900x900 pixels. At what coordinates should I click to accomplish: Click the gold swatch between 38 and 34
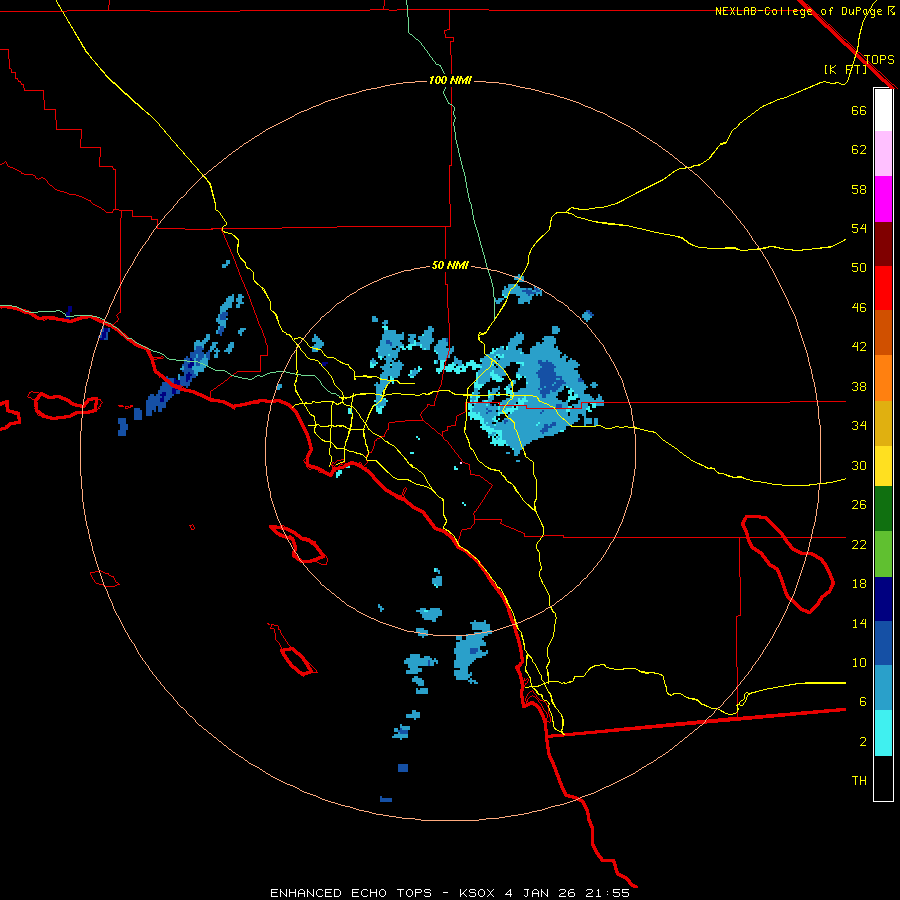click(883, 423)
